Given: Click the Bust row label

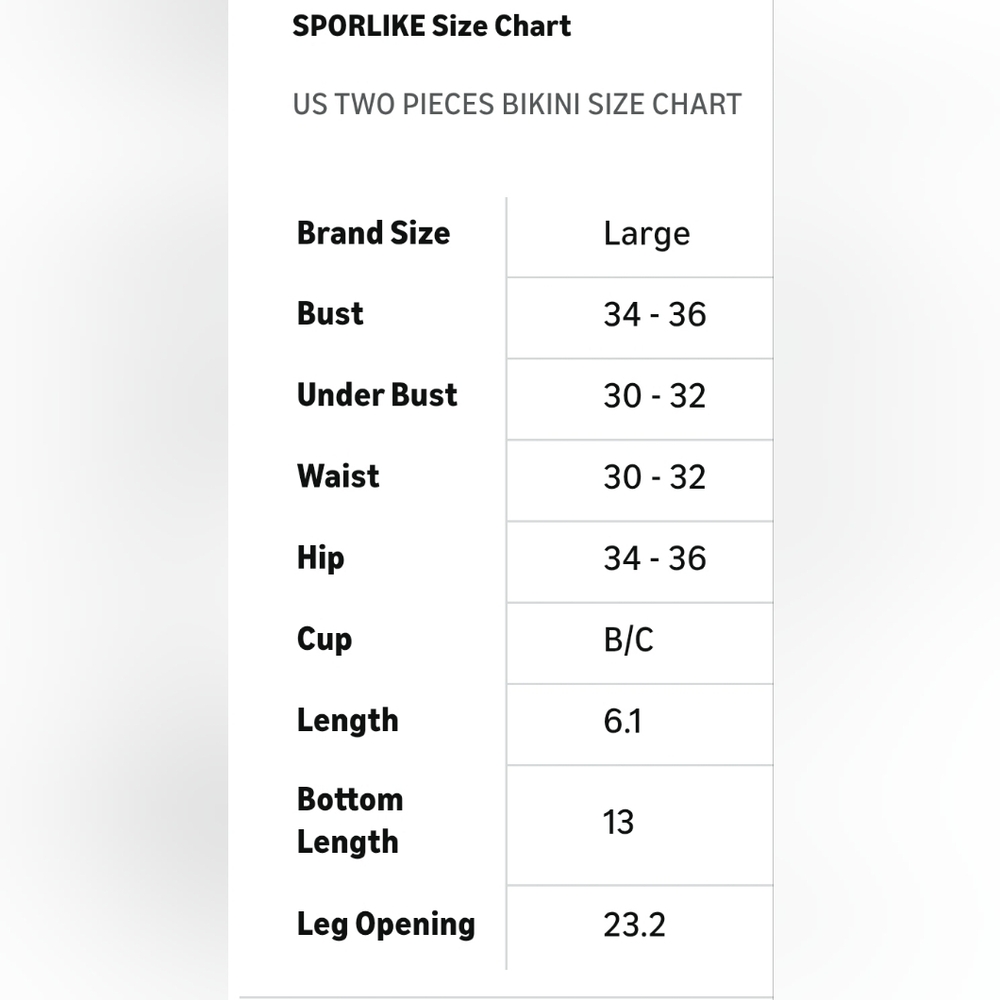Looking at the screenshot, I should point(330,314).
